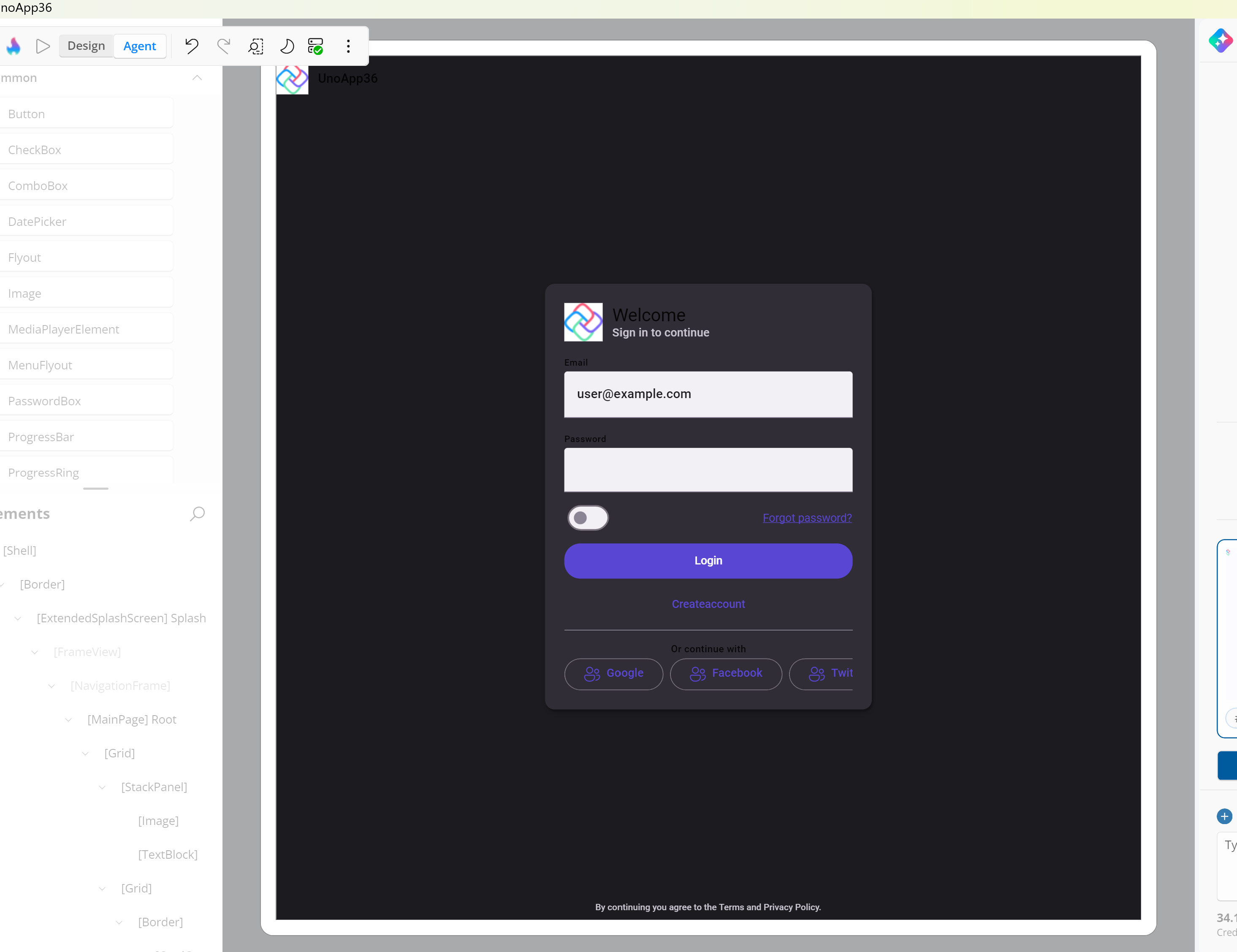This screenshot has width=1237, height=952.
Task: Toggle the remember-me switch
Action: [x=588, y=518]
